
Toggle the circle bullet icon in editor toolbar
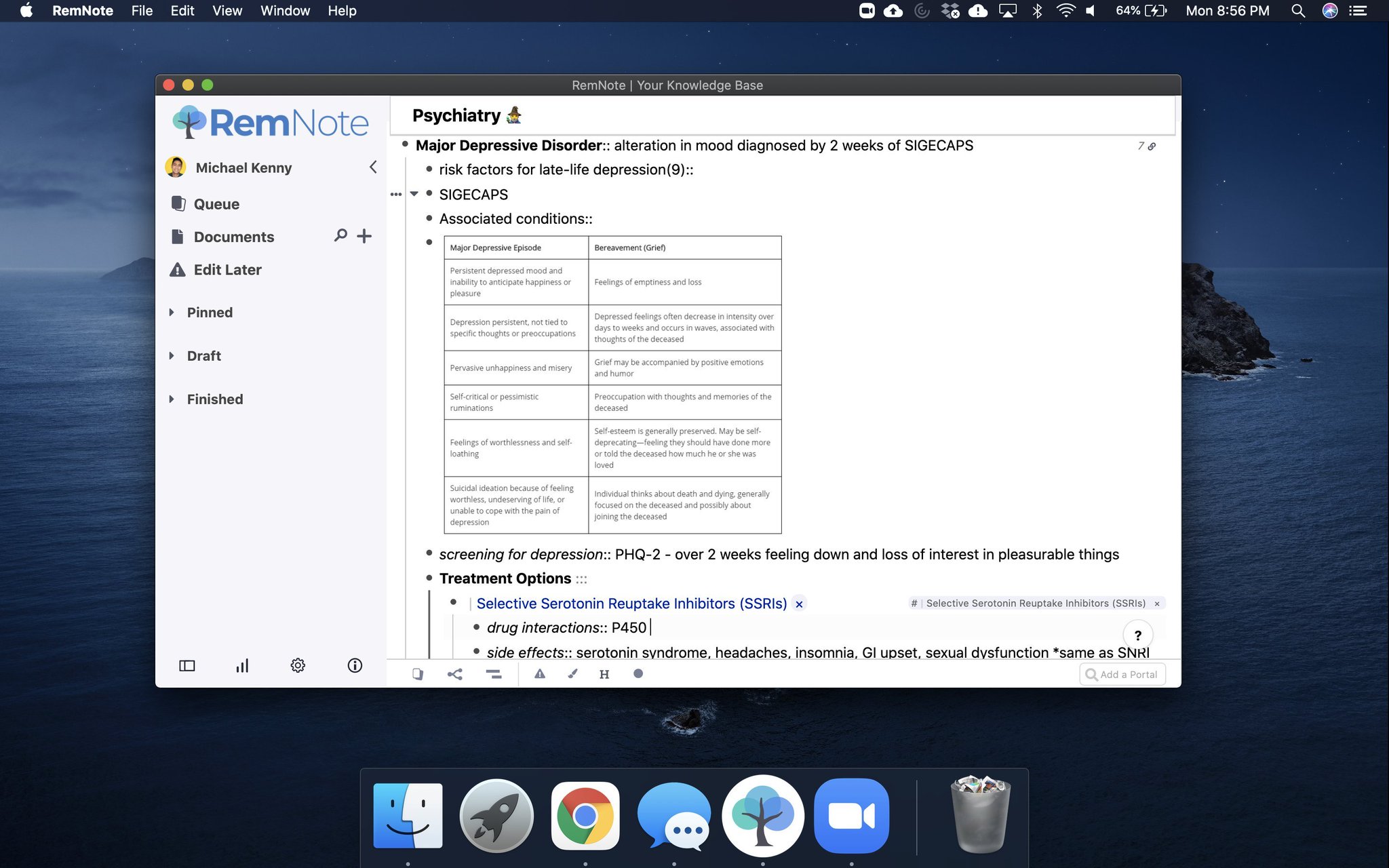[638, 673]
